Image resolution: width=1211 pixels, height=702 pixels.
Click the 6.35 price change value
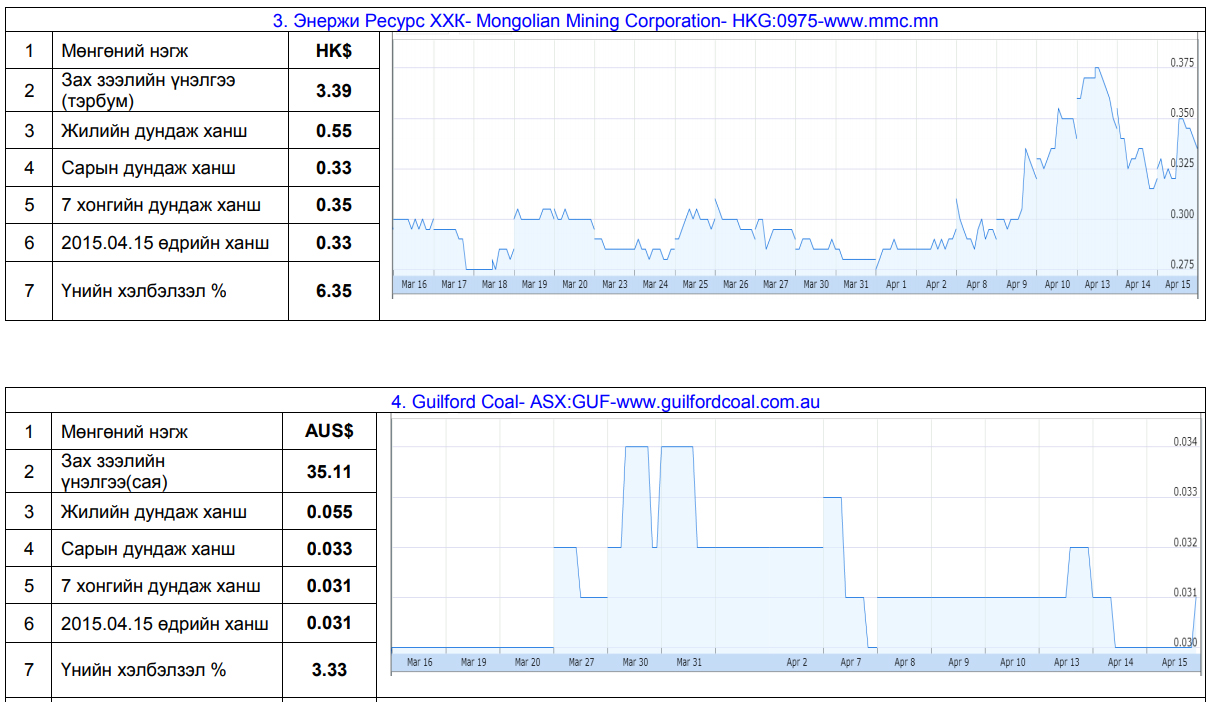(333, 291)
